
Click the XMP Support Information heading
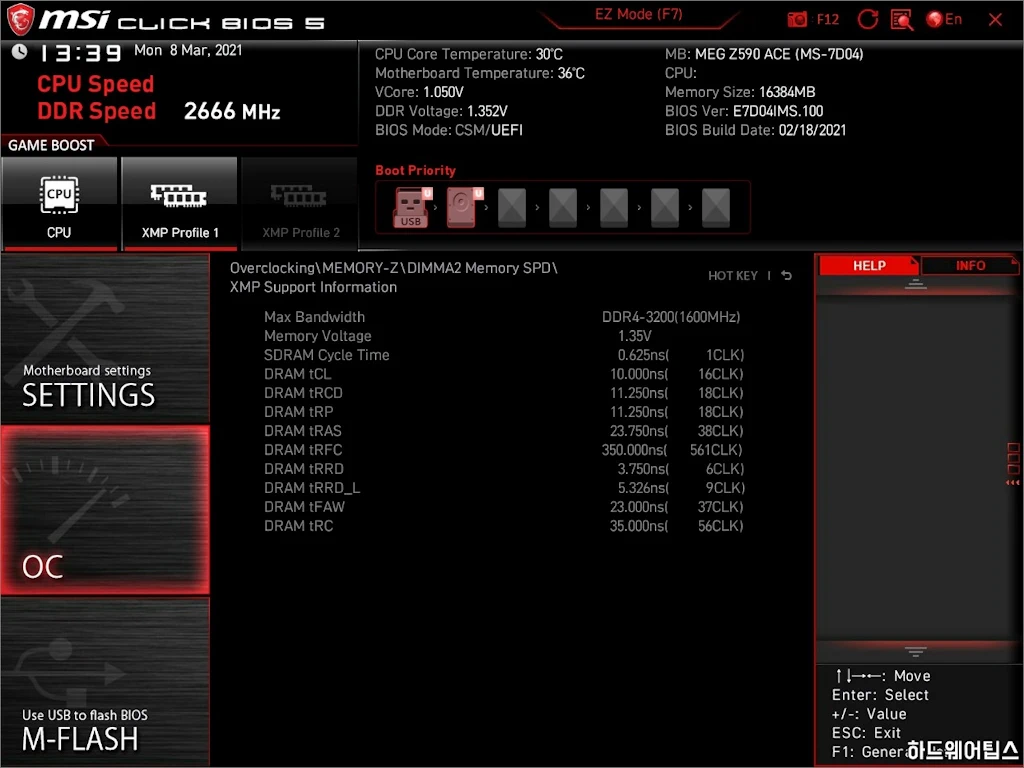point(313,287)
